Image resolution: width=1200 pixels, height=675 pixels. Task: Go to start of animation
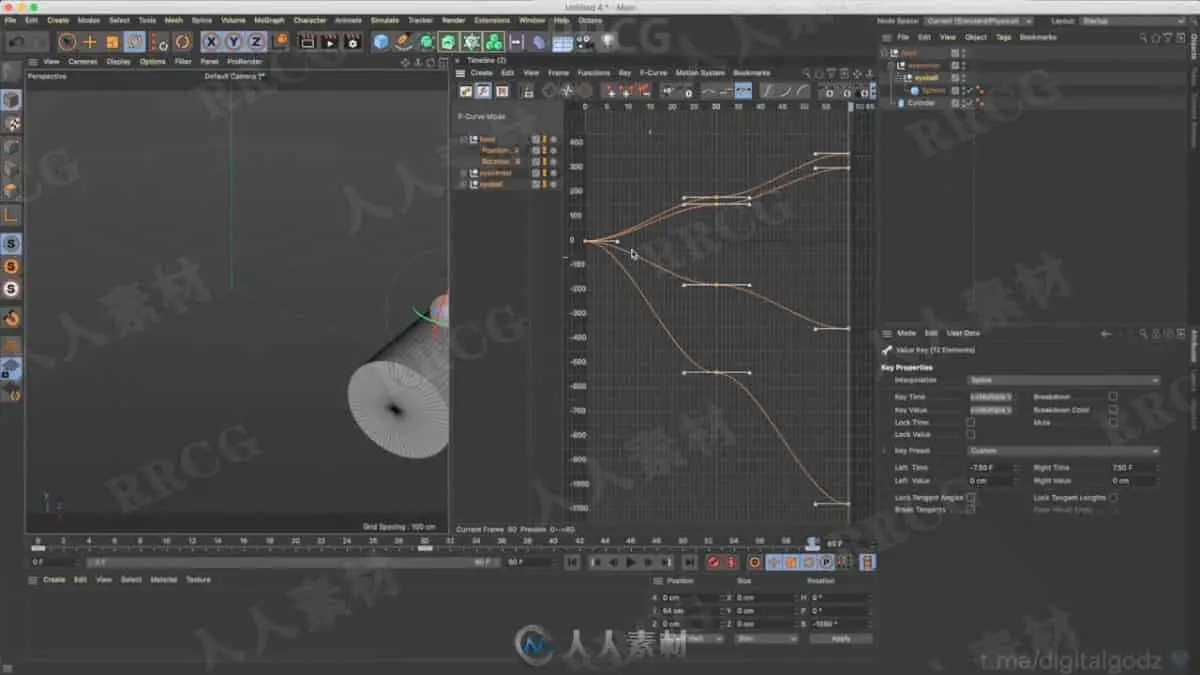click(x=573, y=563)
